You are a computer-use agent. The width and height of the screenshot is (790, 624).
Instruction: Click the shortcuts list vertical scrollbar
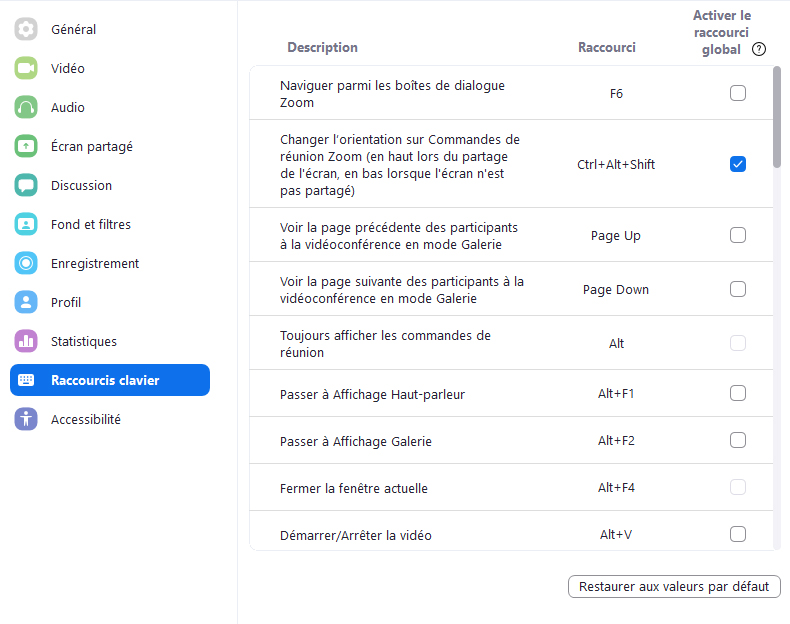777,115
